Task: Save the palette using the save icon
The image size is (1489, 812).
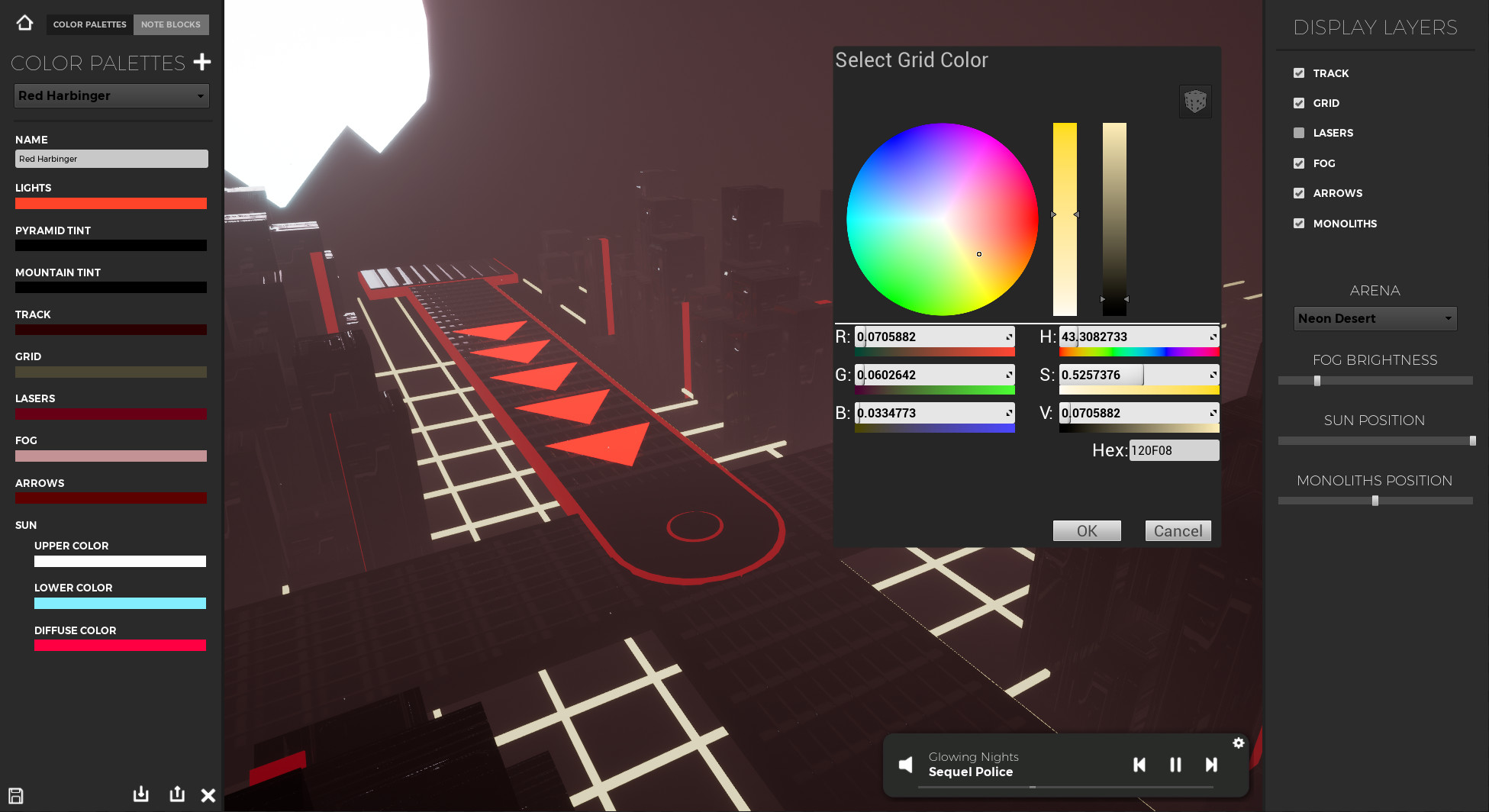Action: pyautogui.click(x=15, y=794)
